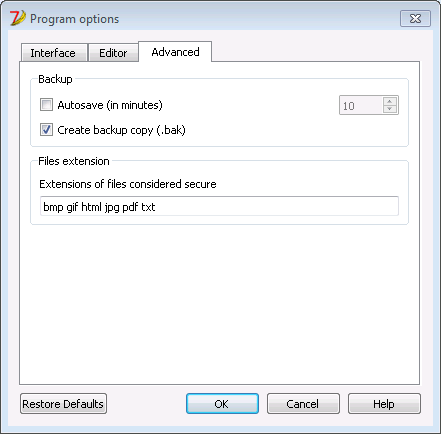
Task: Dismiss the dialog with Cancel
Action: [303, 404]
